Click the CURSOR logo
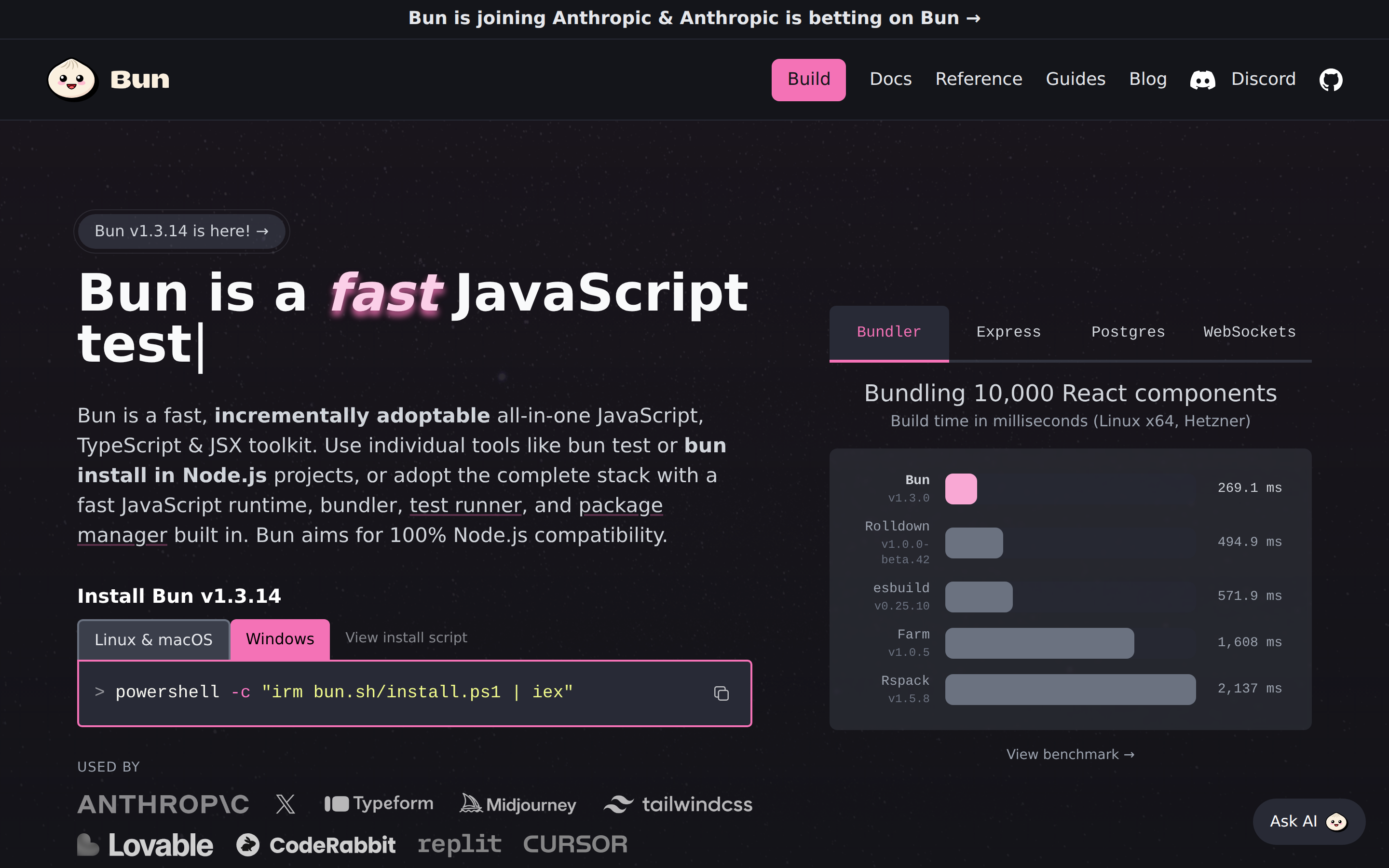Viewport: 1389px width, 868px height. 575,844
